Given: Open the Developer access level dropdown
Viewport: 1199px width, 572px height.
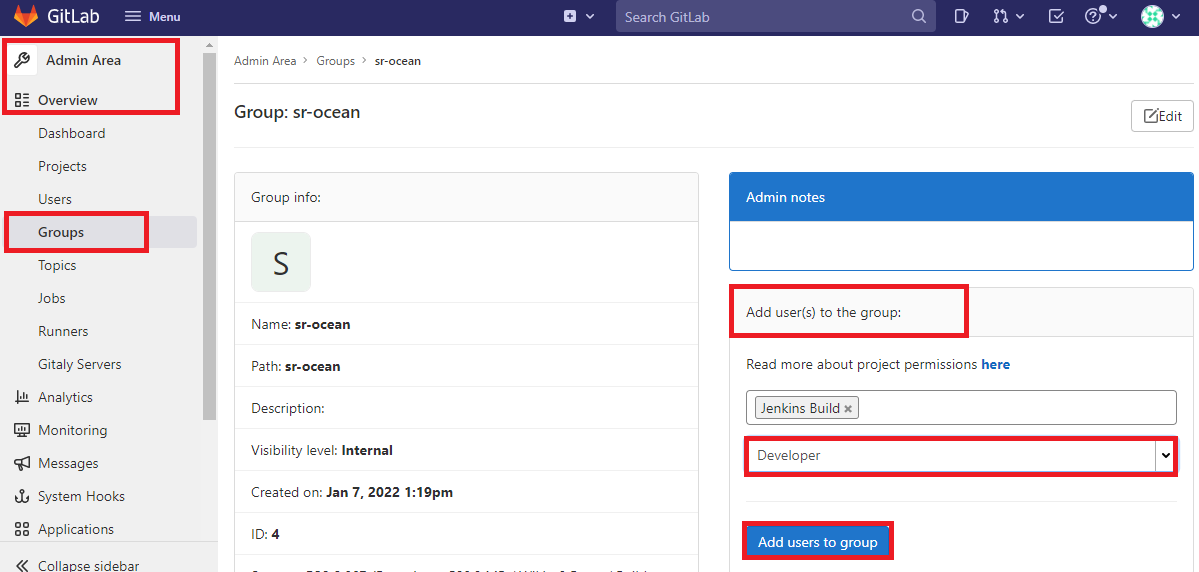Looking at the screenshot, I should (x=961, y=455).
